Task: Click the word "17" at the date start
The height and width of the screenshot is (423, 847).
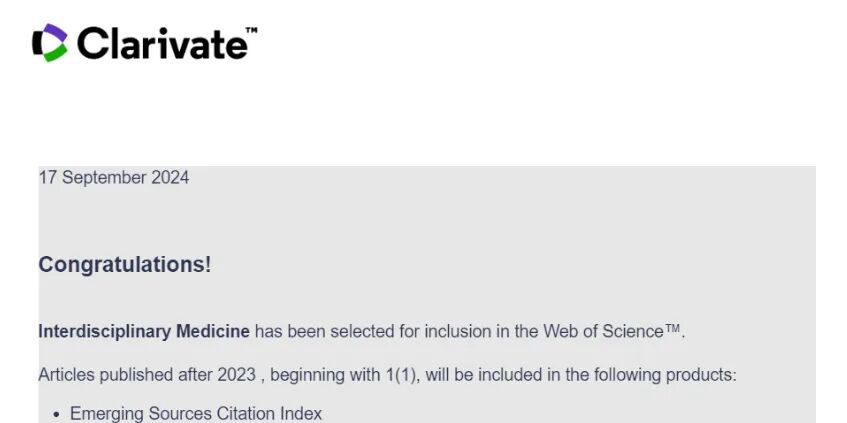Action: (x=47, y=178)
